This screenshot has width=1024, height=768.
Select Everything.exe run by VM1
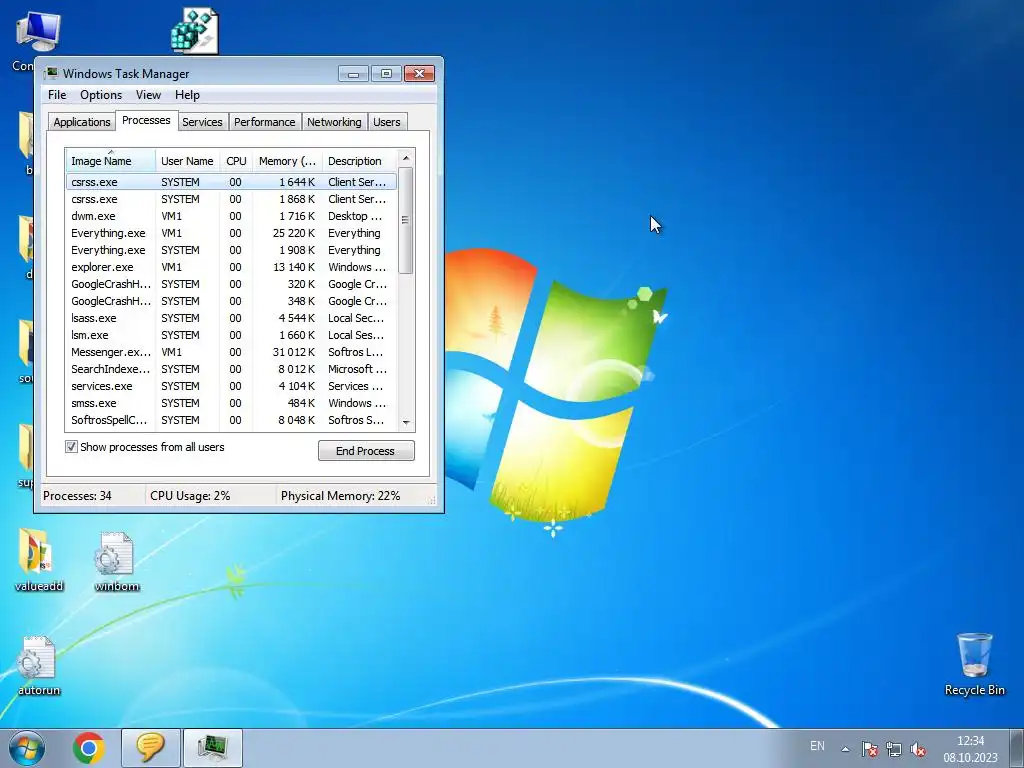(231, 233)
